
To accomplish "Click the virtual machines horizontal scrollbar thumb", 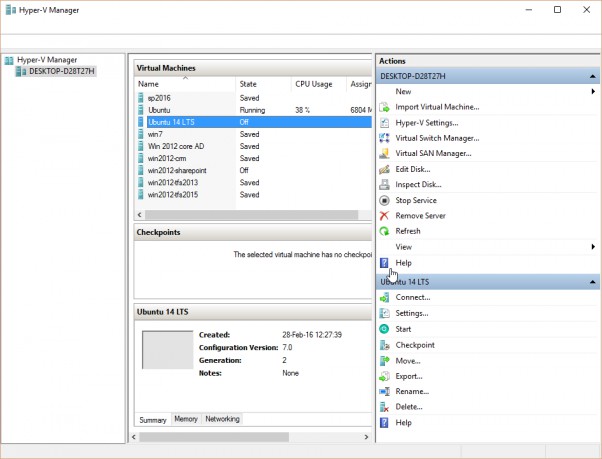I will click(x=251, y=215).
